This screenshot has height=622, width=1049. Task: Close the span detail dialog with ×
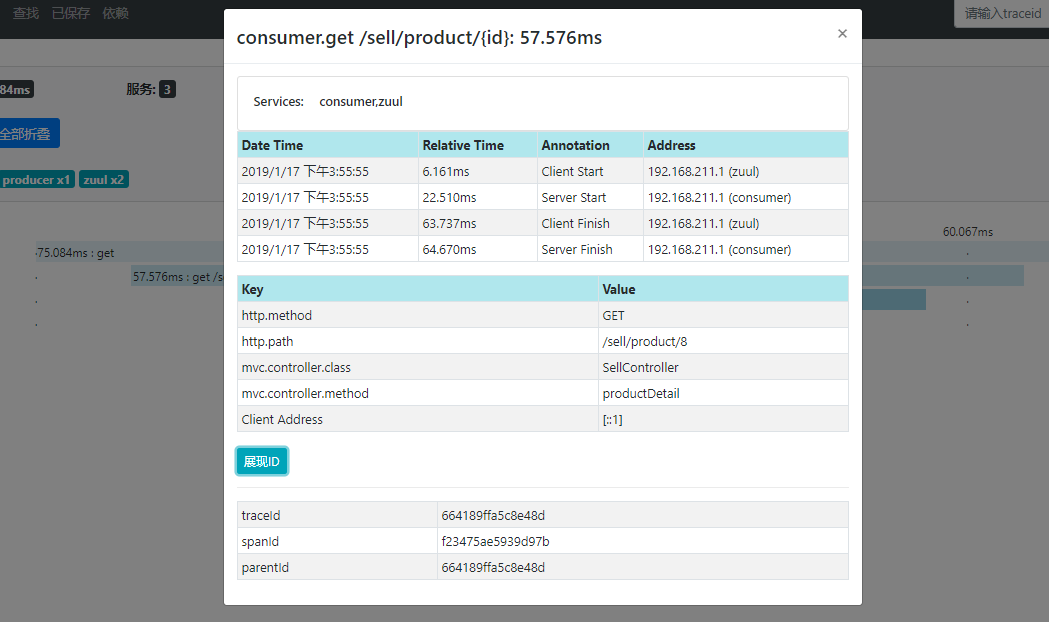tap(842, 34)
